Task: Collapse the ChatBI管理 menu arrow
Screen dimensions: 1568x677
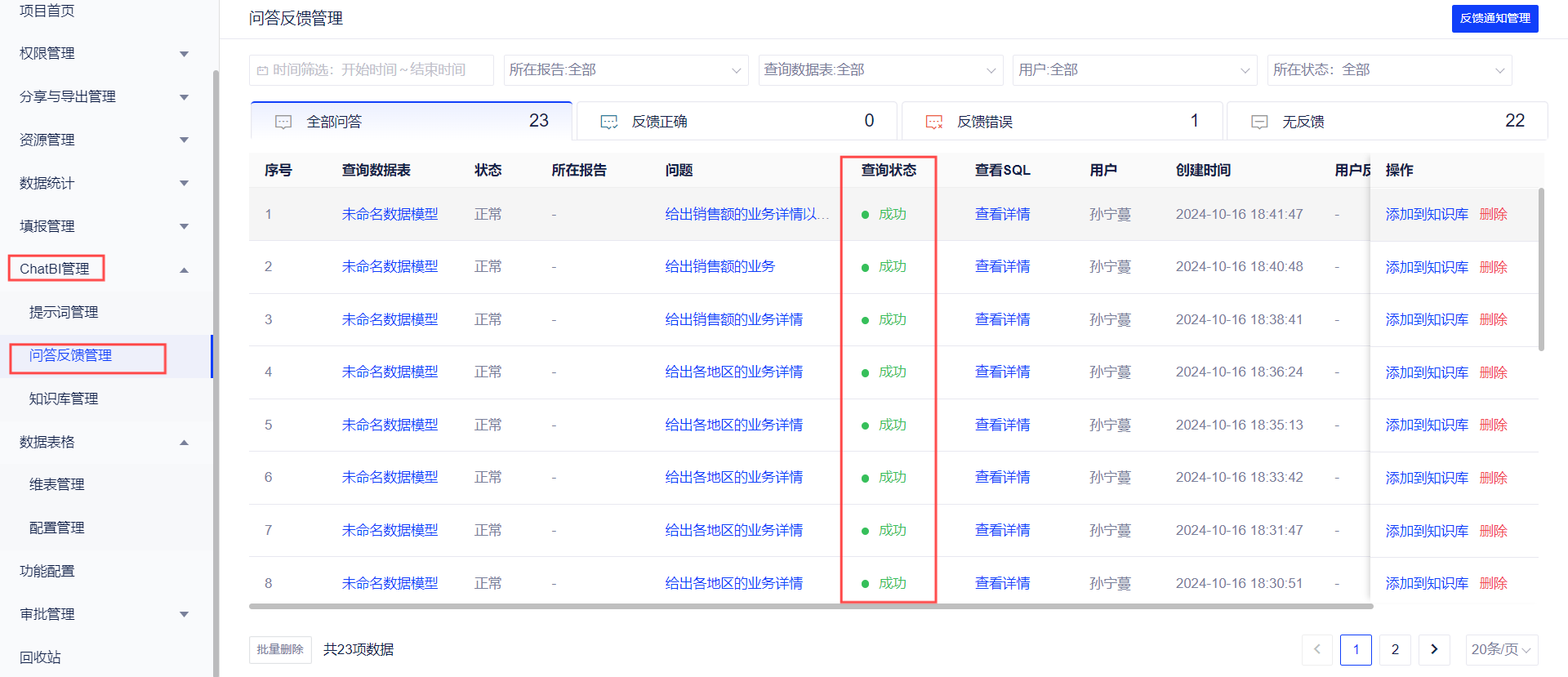Action: click(184, 269)
